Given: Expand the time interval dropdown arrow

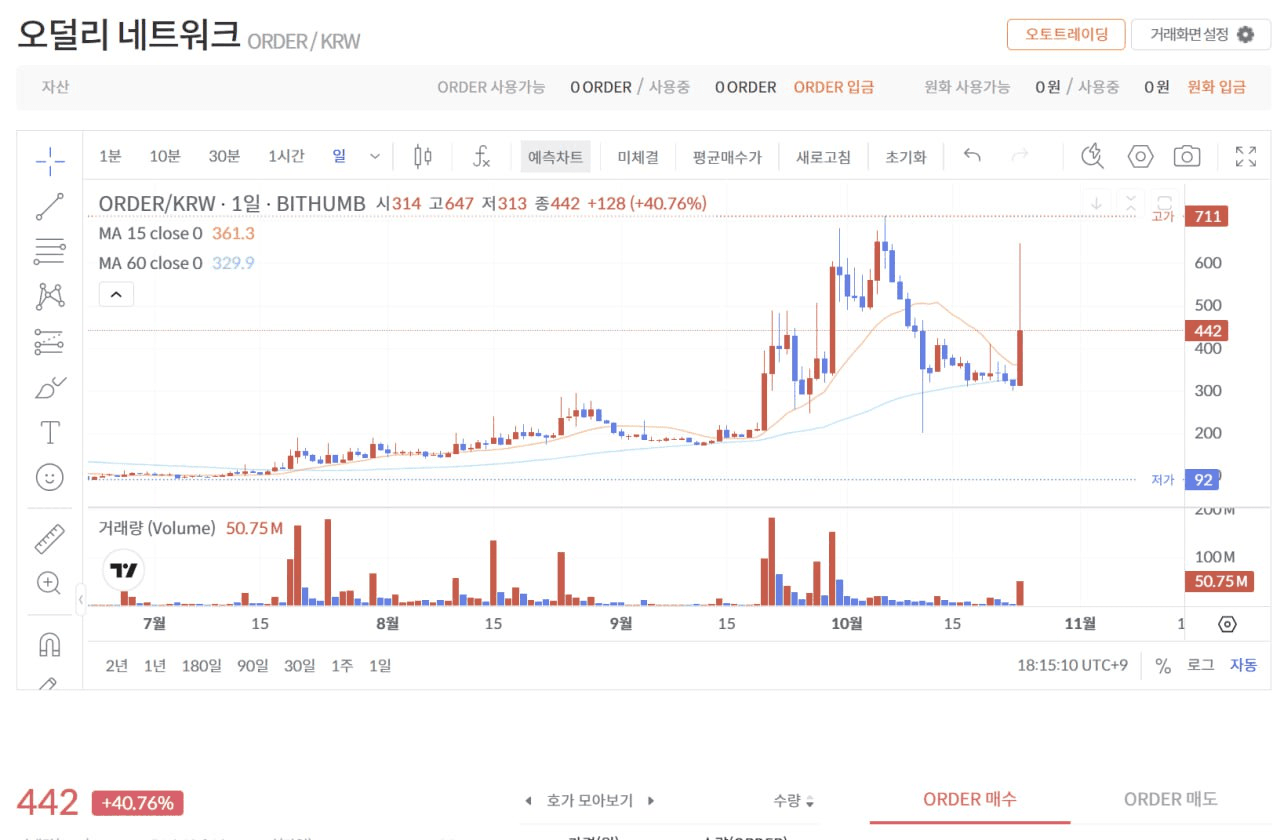Looking at the screenshot, I should tap(375, 156).
